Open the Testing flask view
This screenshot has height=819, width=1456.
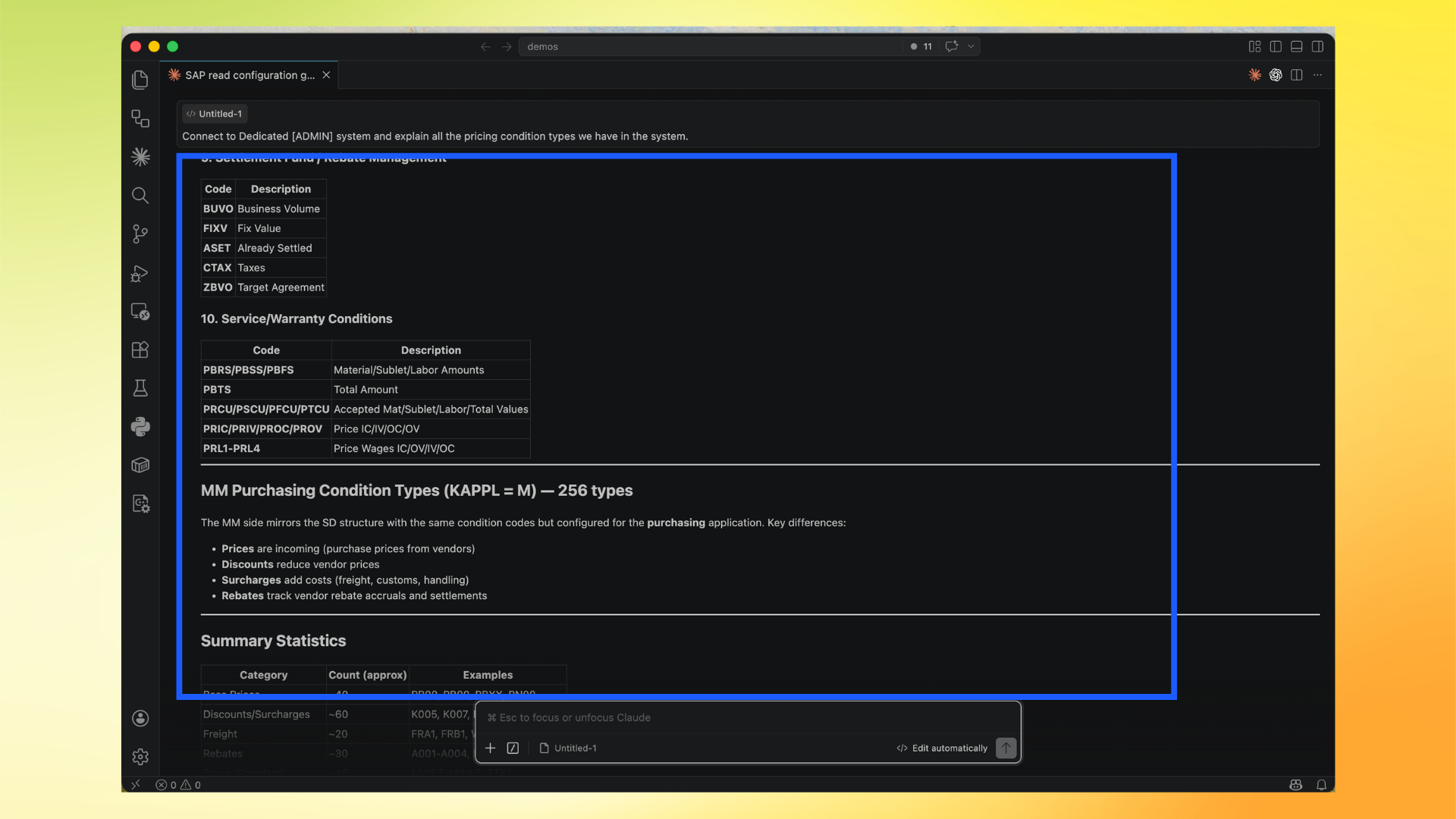tap(140, 388)
